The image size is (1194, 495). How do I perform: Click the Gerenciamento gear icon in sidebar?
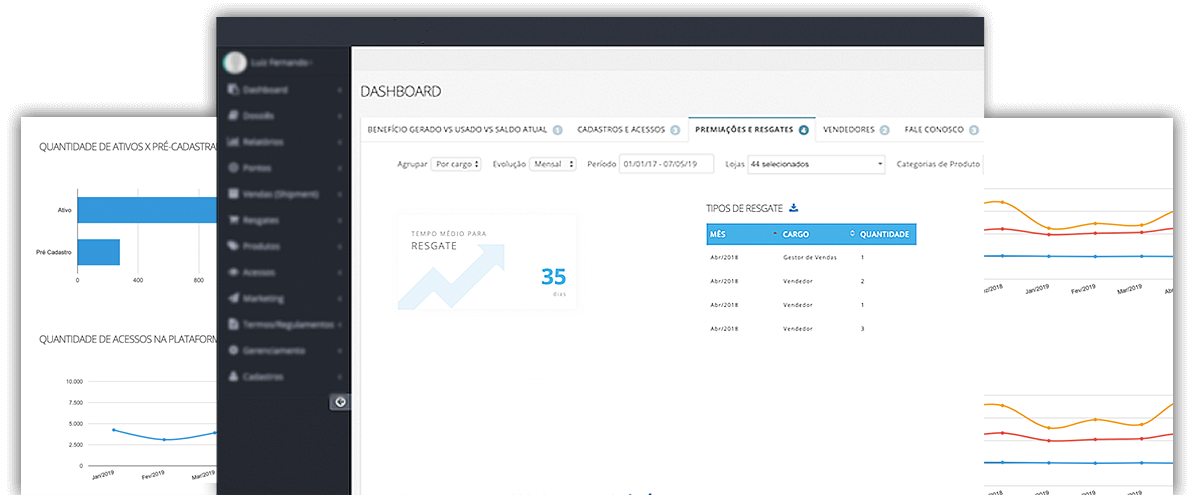233,351
